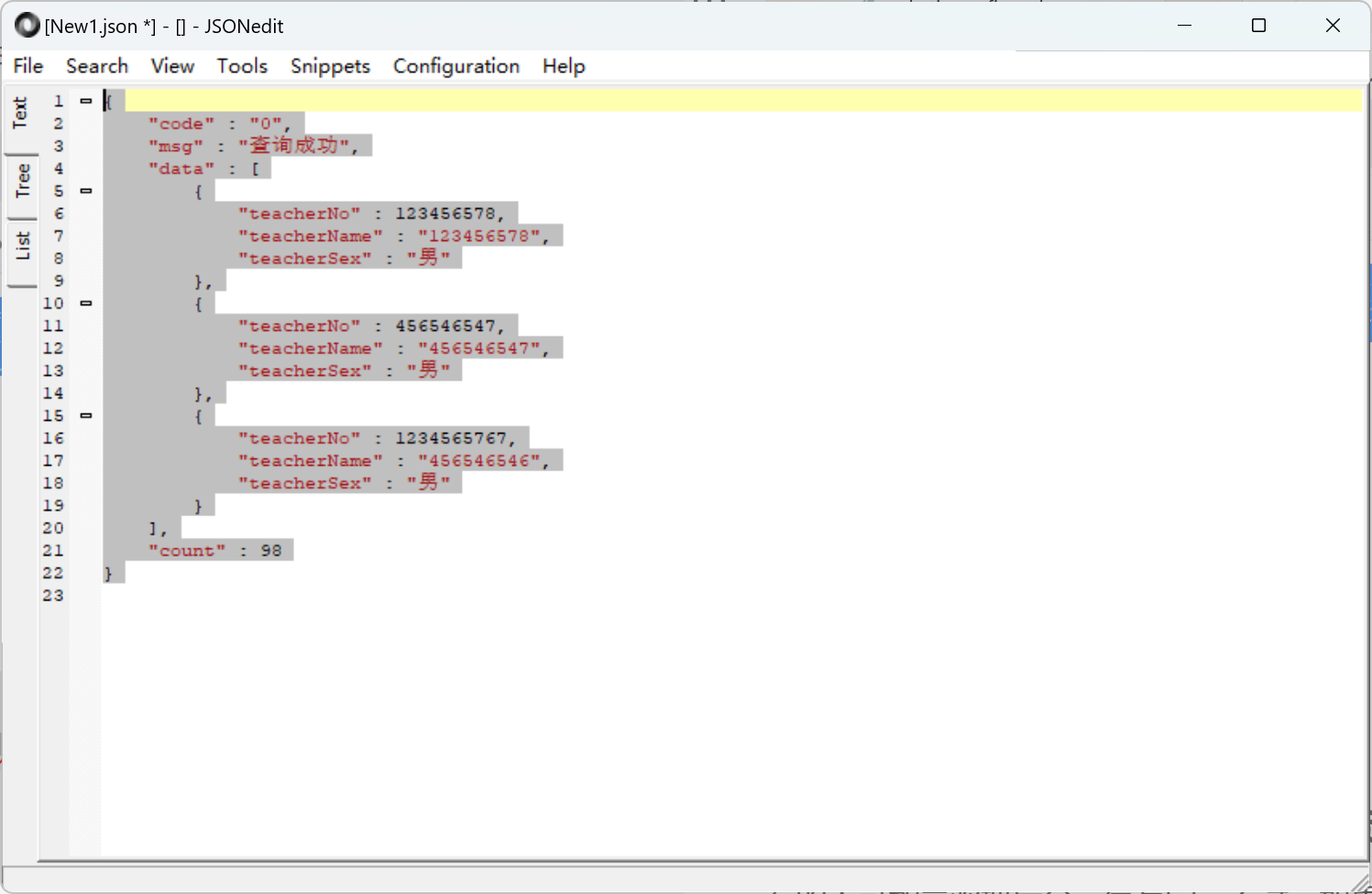
Task: Minimize the JSONedit window
Action: point(1185,26)
